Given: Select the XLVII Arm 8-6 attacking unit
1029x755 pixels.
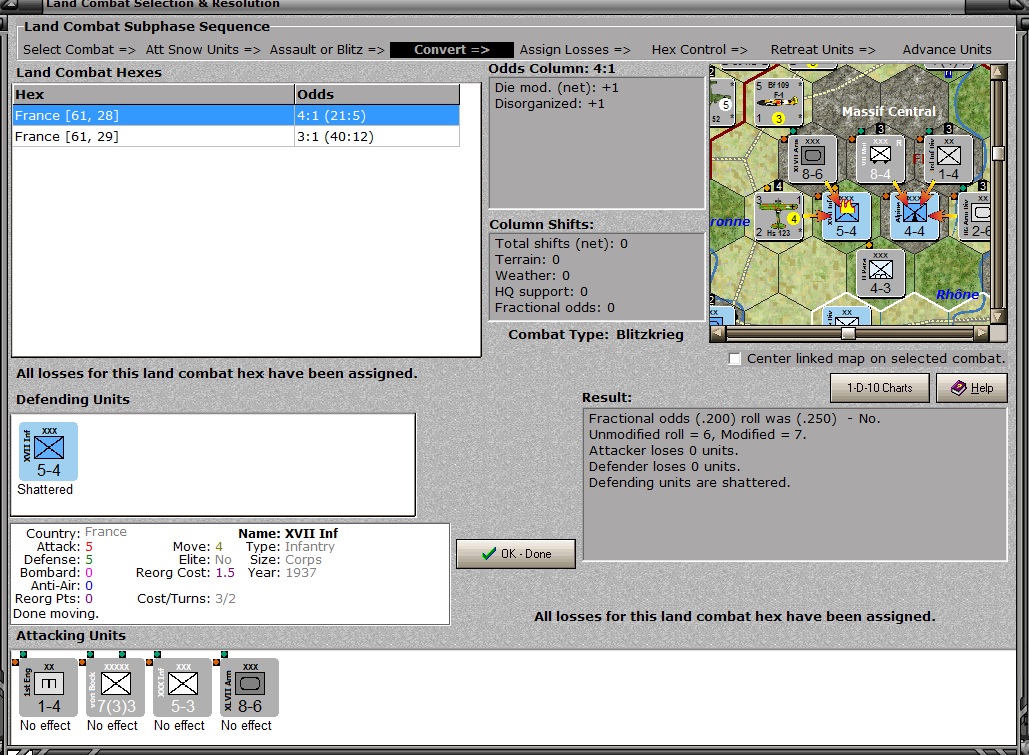Looking at the screenshot, I should click(249, 687).
